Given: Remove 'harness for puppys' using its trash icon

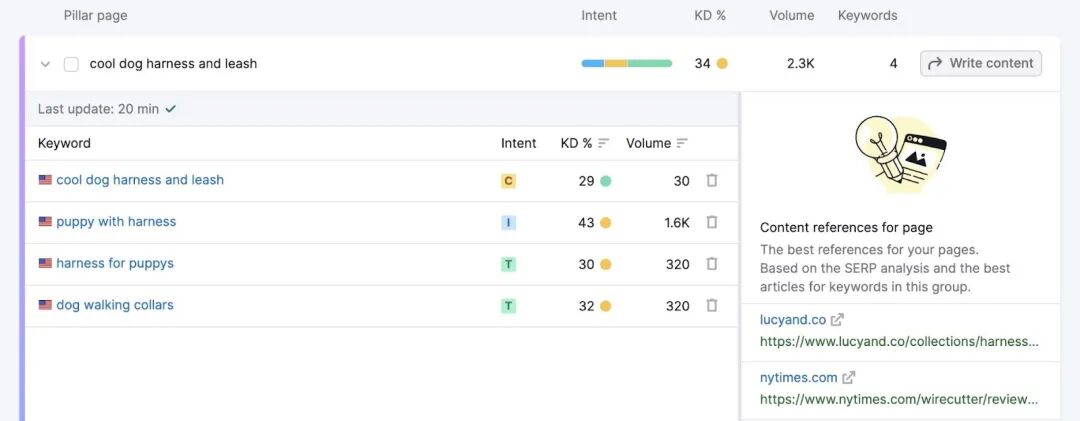Looking at the screenshot, I should [712, 264].
